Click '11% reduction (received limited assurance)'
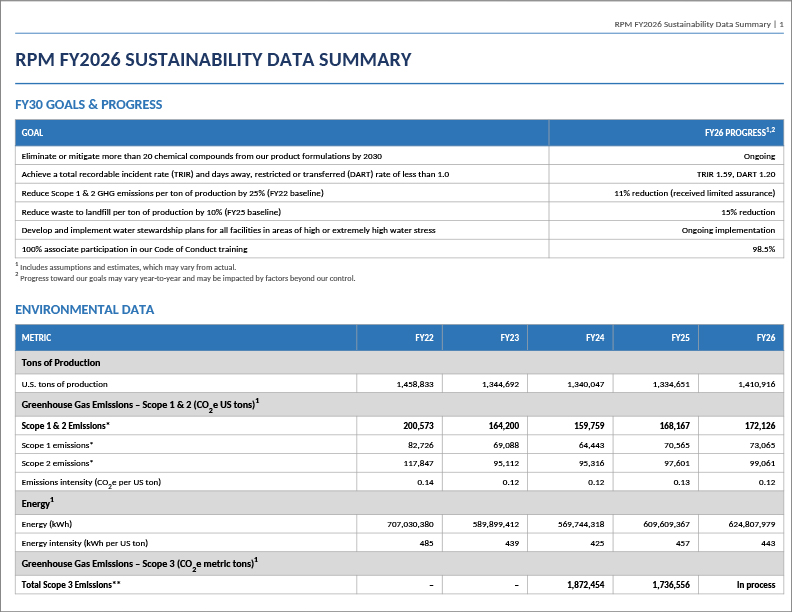792x612 pixels. 695,193
